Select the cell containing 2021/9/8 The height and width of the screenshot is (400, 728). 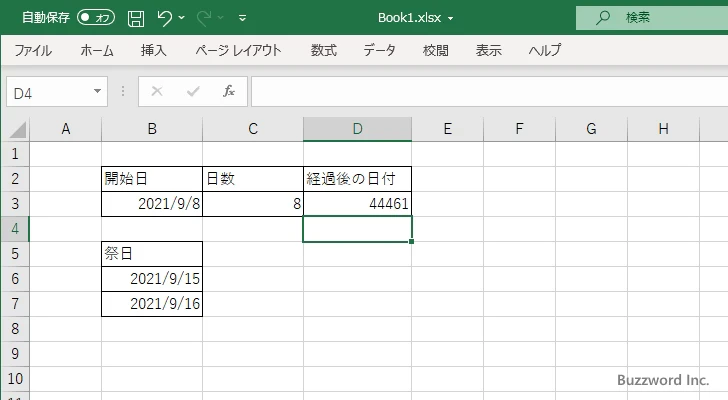pos(152,204)
